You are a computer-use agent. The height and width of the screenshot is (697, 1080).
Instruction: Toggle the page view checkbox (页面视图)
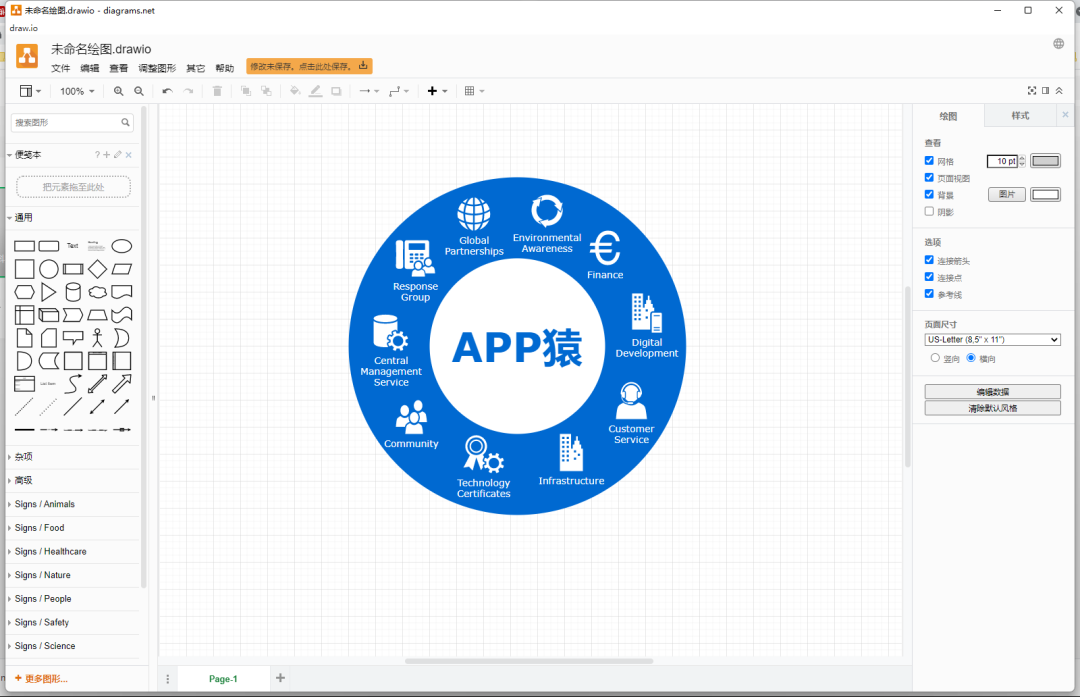pos(929,178)
